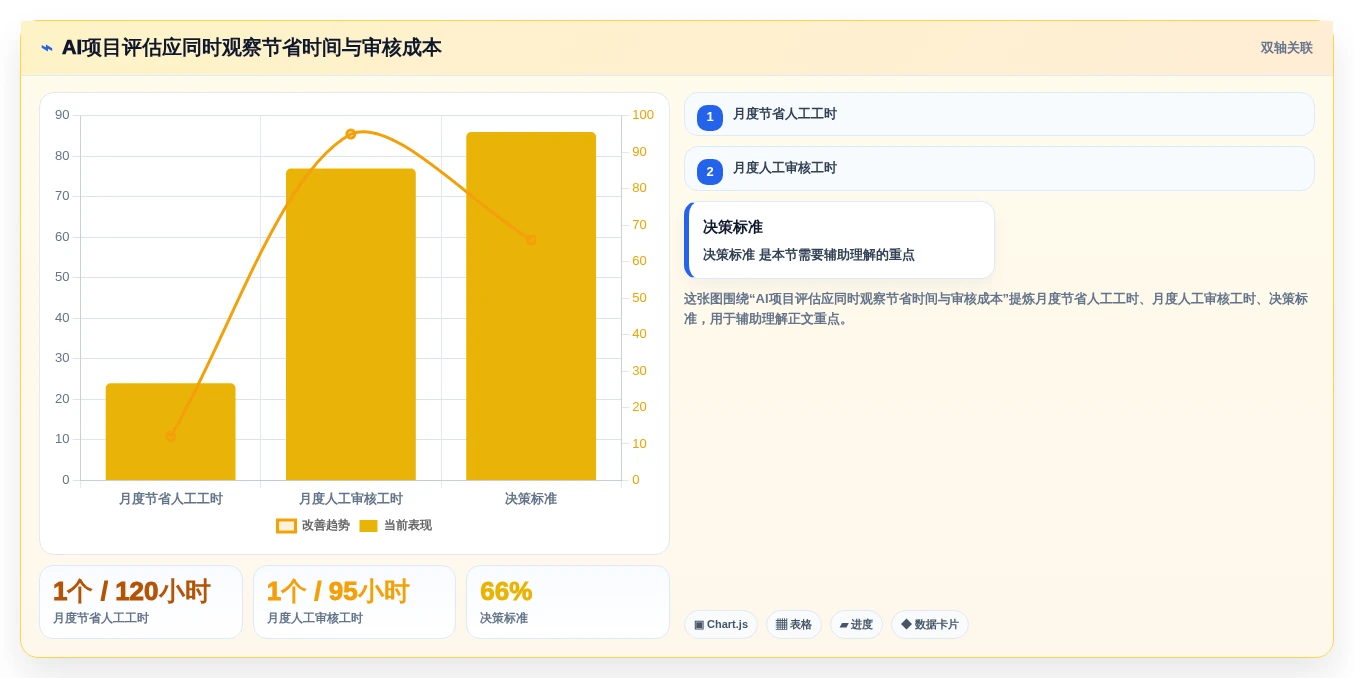Click the 决策标准 highlight card heading
This screenshot has width=1354, height=678.
[x=733, y=227]
